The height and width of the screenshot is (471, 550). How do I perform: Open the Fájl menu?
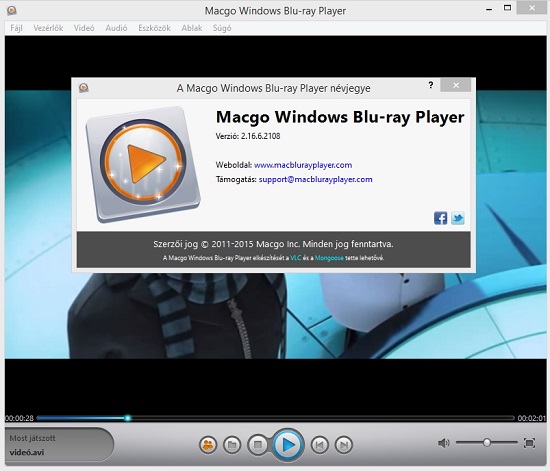point(16,28)
